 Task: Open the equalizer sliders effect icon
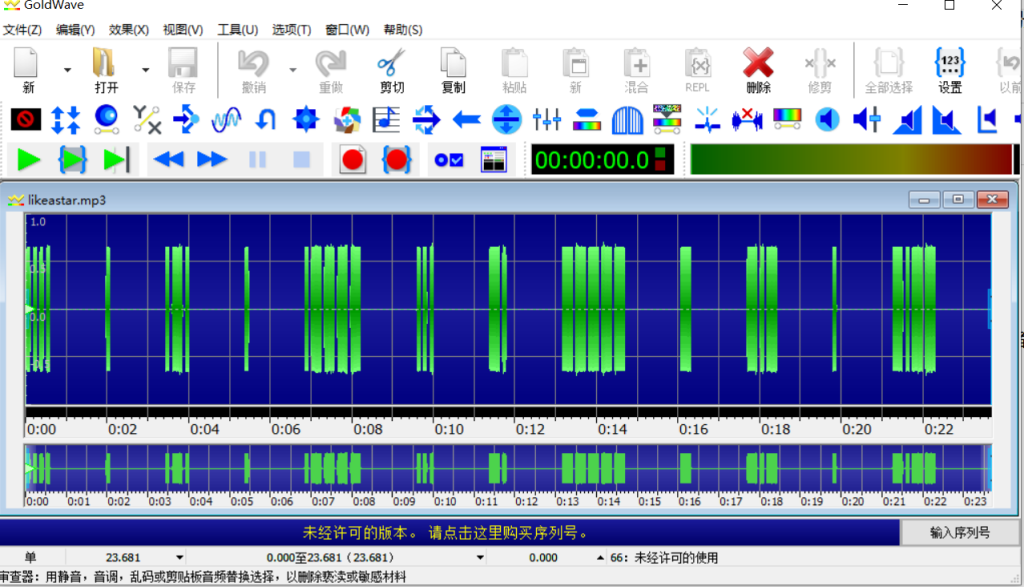click(x=546, y=120)
